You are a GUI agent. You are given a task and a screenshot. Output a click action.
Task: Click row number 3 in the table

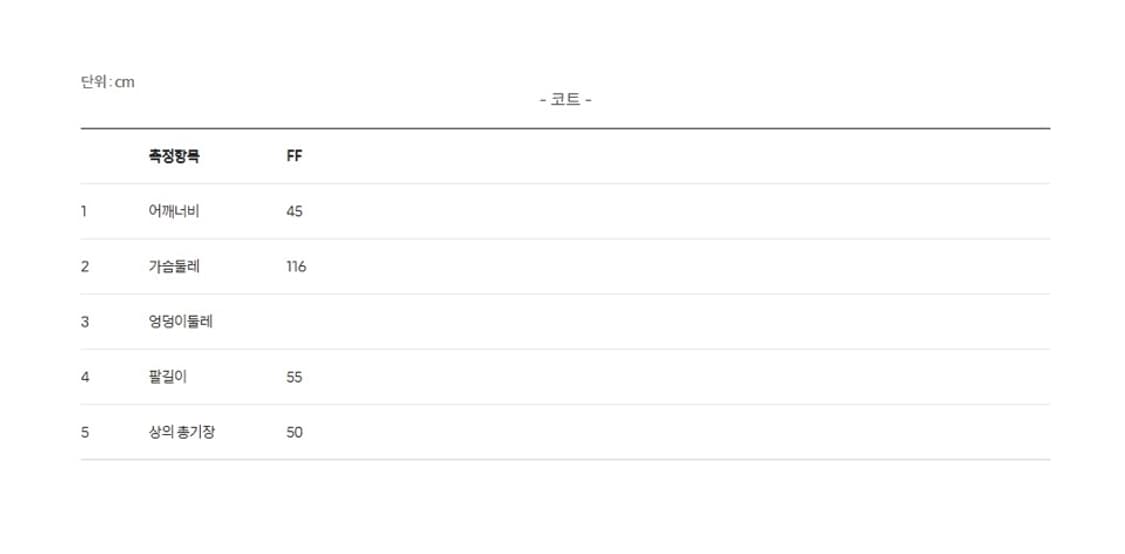coord(85,322)
